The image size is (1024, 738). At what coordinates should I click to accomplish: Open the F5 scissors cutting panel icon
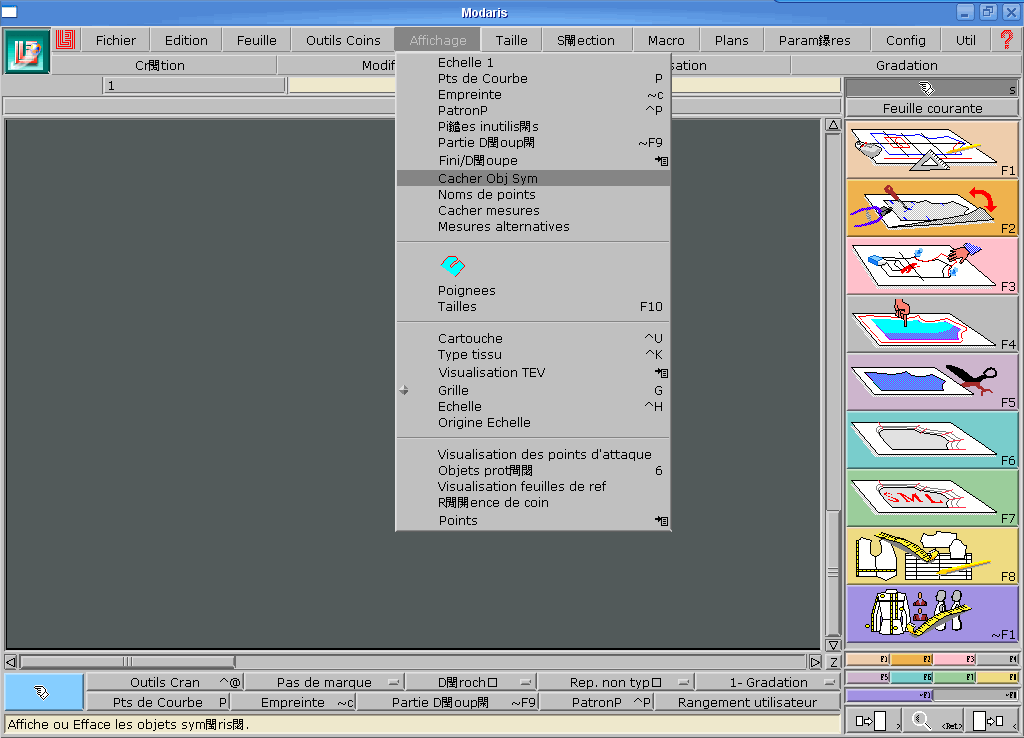pyautogui.click(x=932, y=382)
